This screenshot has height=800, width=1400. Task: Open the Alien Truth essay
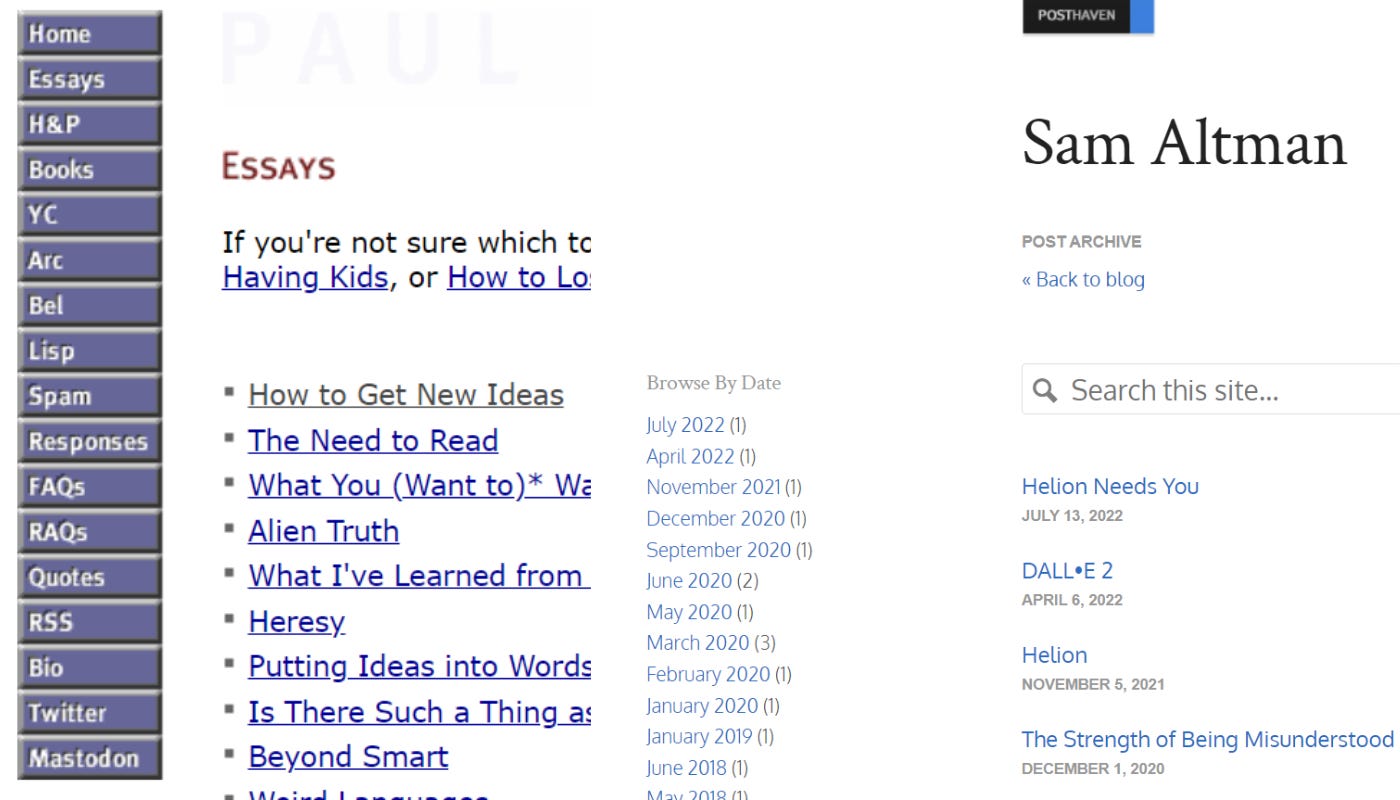(323, 530)
